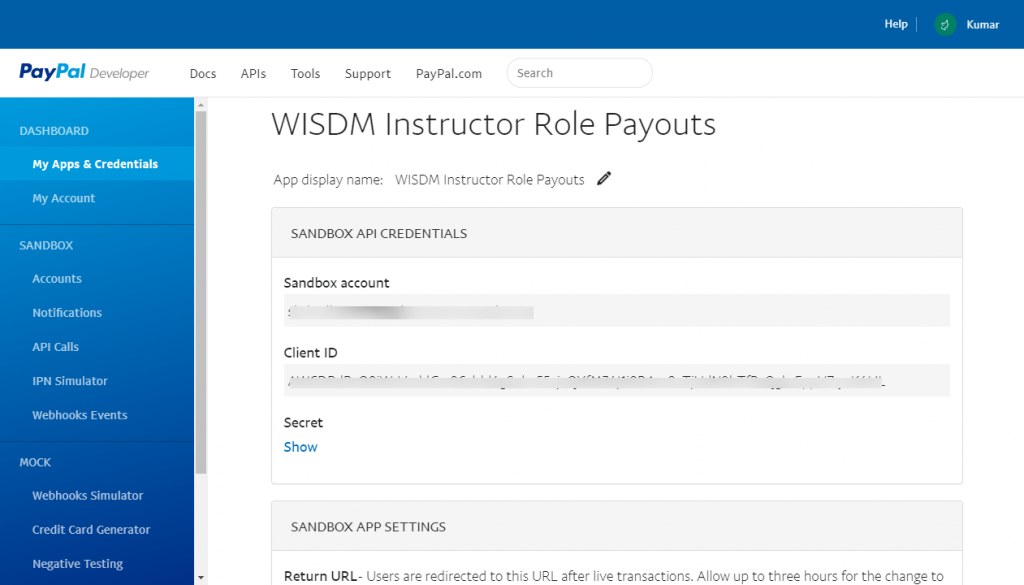Open the Credit Card Generator

point(91,530)
